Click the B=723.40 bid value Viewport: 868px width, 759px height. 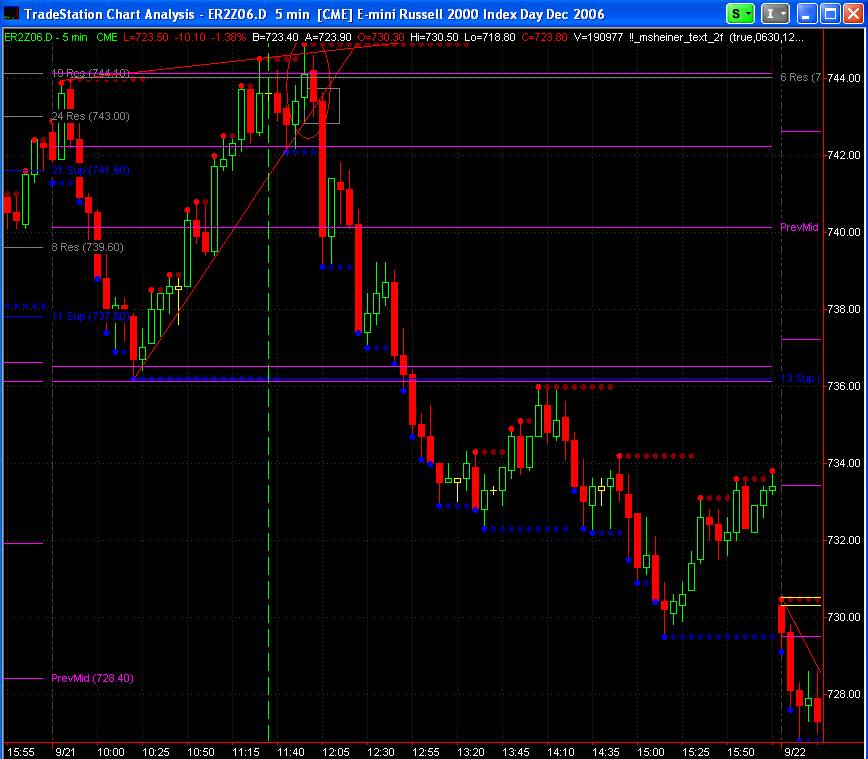click(x=275, y=38)
